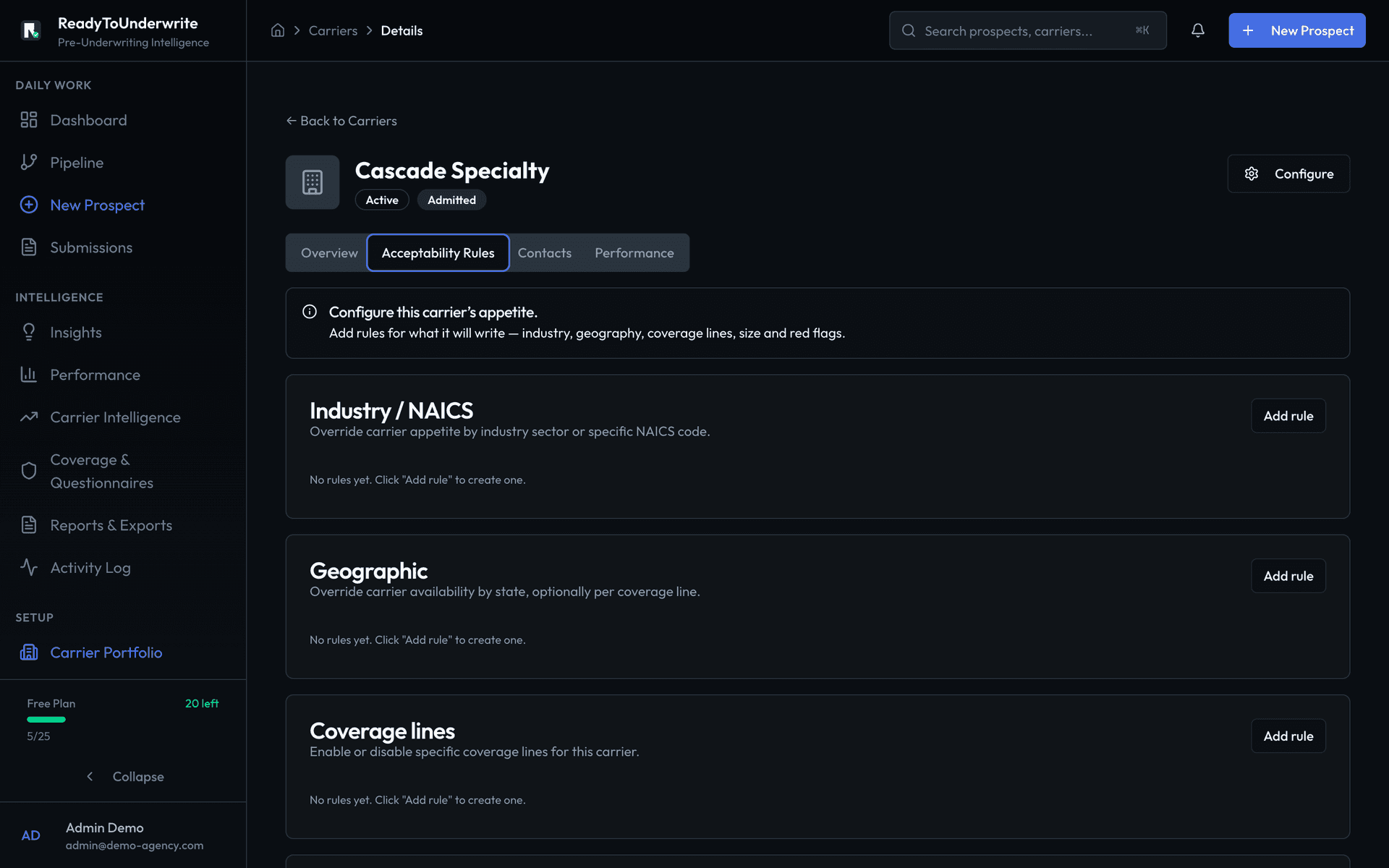Click the New Prospect plus-circle icon in sidebar

coord(29,205)
